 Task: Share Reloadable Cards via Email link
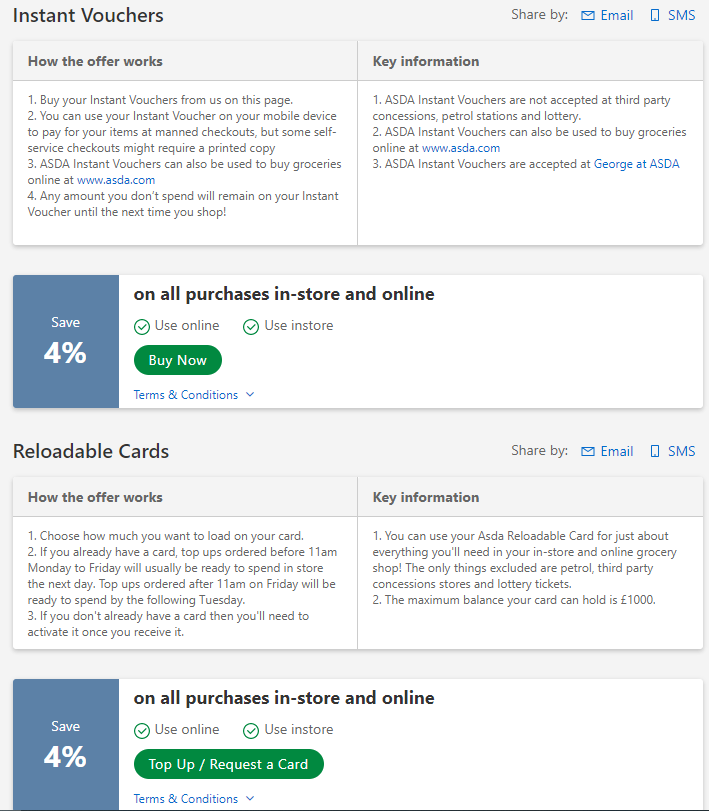pyautogui.click(x=616, y=452)
